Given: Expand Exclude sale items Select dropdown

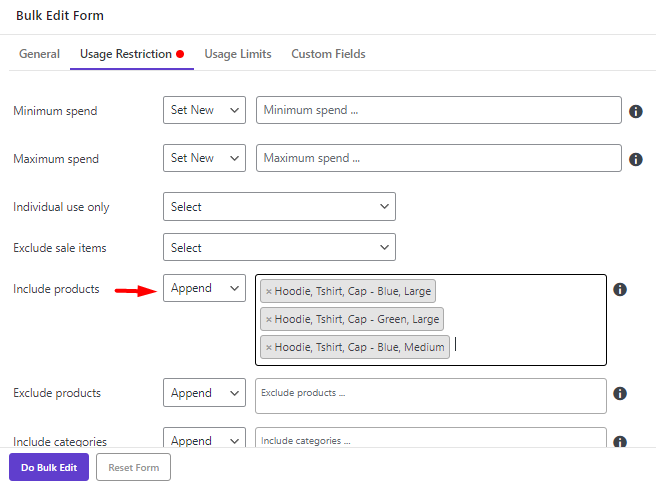Looking at the screenshot, I should click(x=279, y=247).
